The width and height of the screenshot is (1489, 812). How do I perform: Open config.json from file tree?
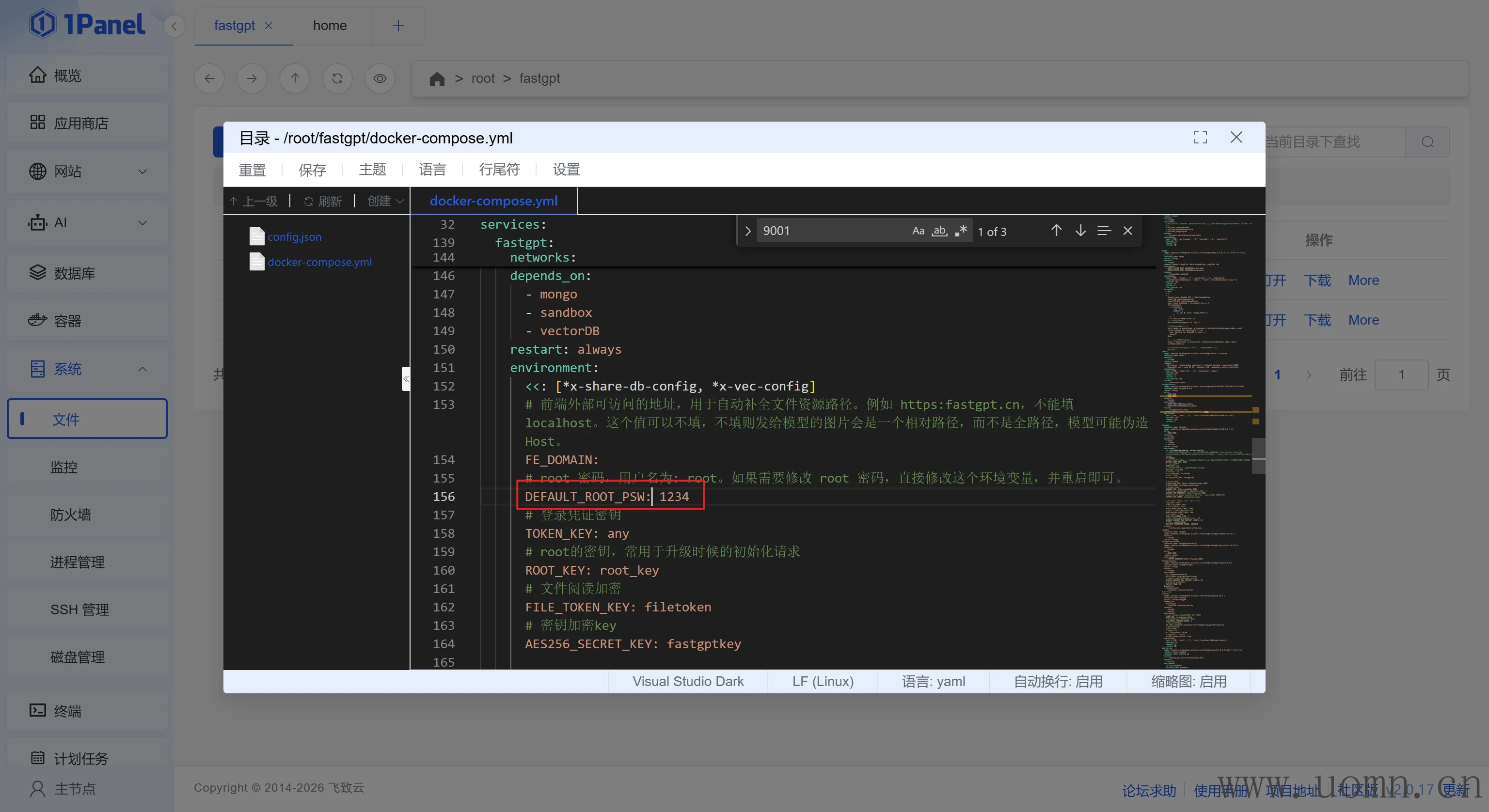point(294,237)
